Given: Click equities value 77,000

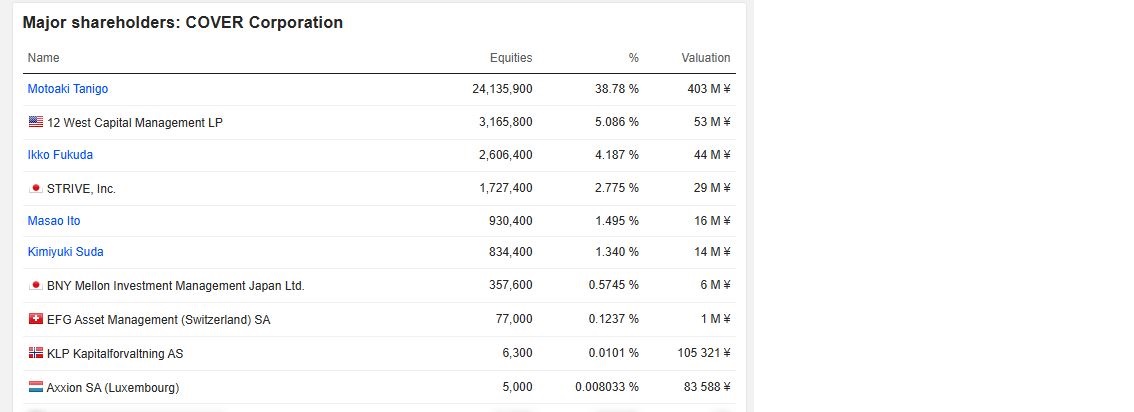Looking at the screenshot, I should click(514, 319).
